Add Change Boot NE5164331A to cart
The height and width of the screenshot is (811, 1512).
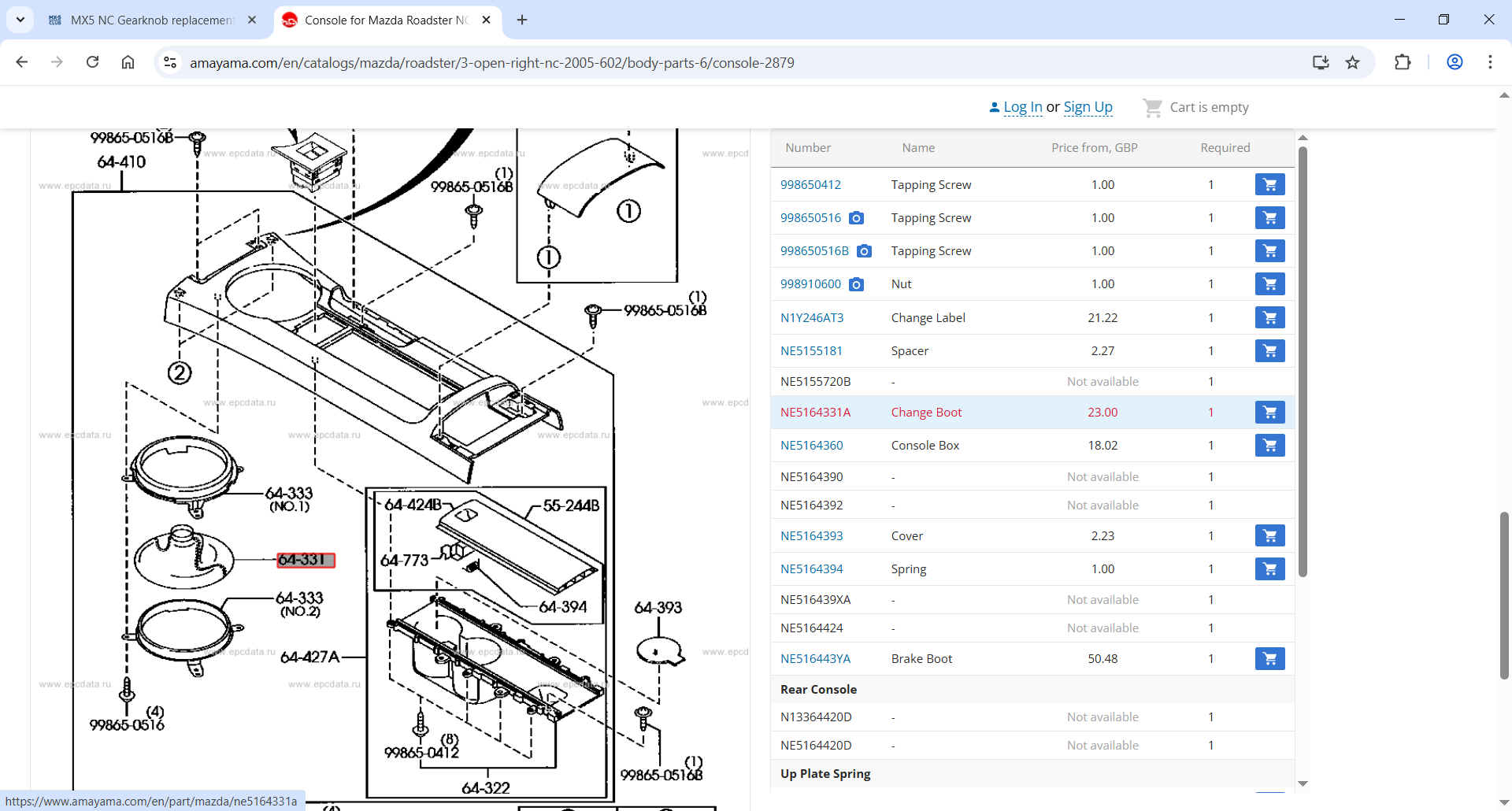pyautogui.click(x=1269, y=412)
